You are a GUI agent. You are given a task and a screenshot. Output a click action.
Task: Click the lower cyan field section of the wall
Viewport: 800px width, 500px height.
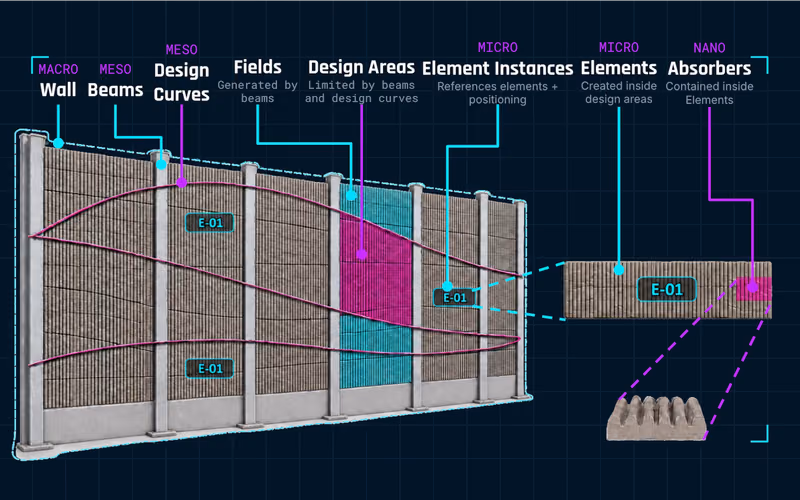(x=376, y=352)
